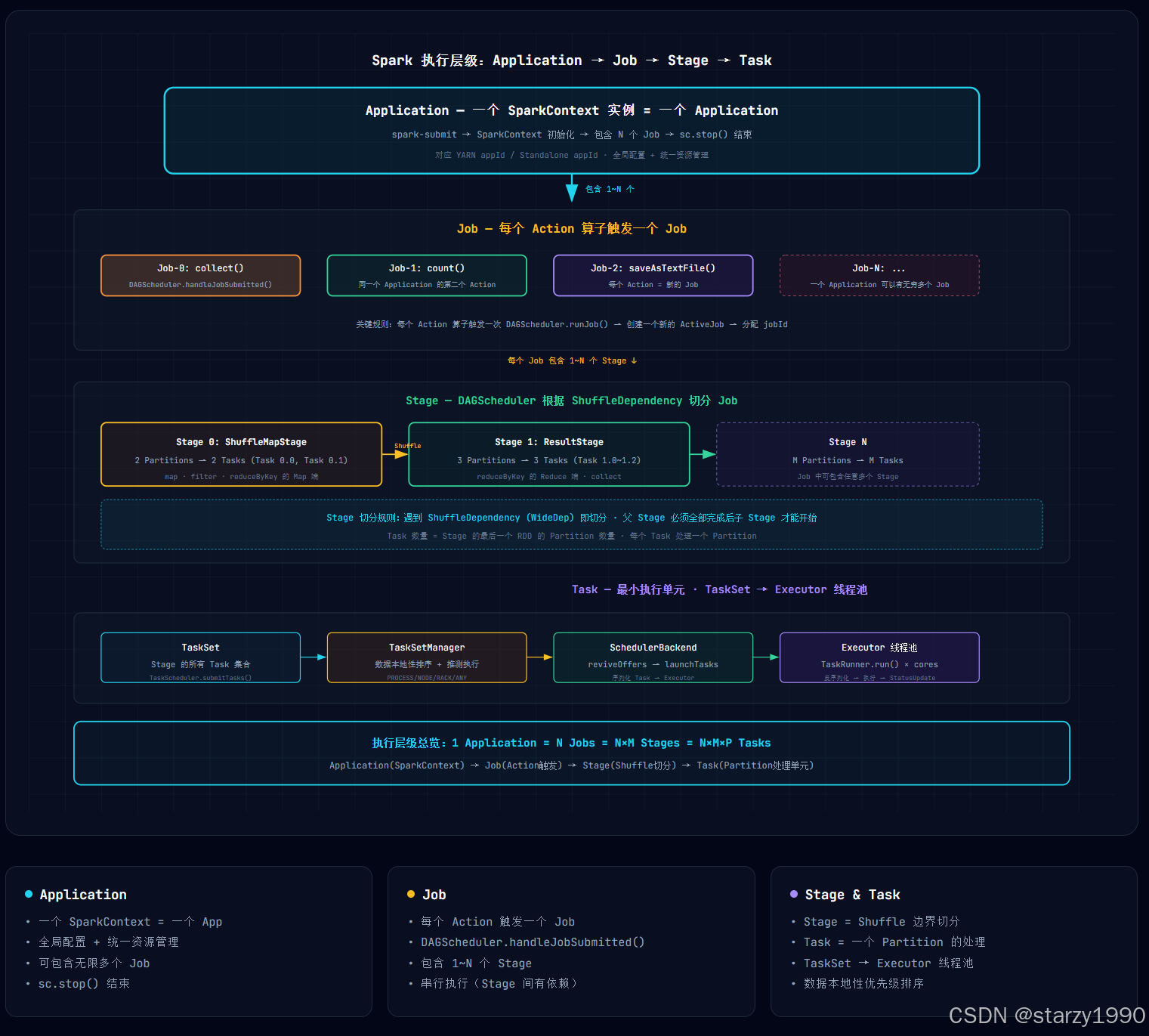Select the "Task 数量 = Stage 的最后一个 RDD" line

[572, 536]
